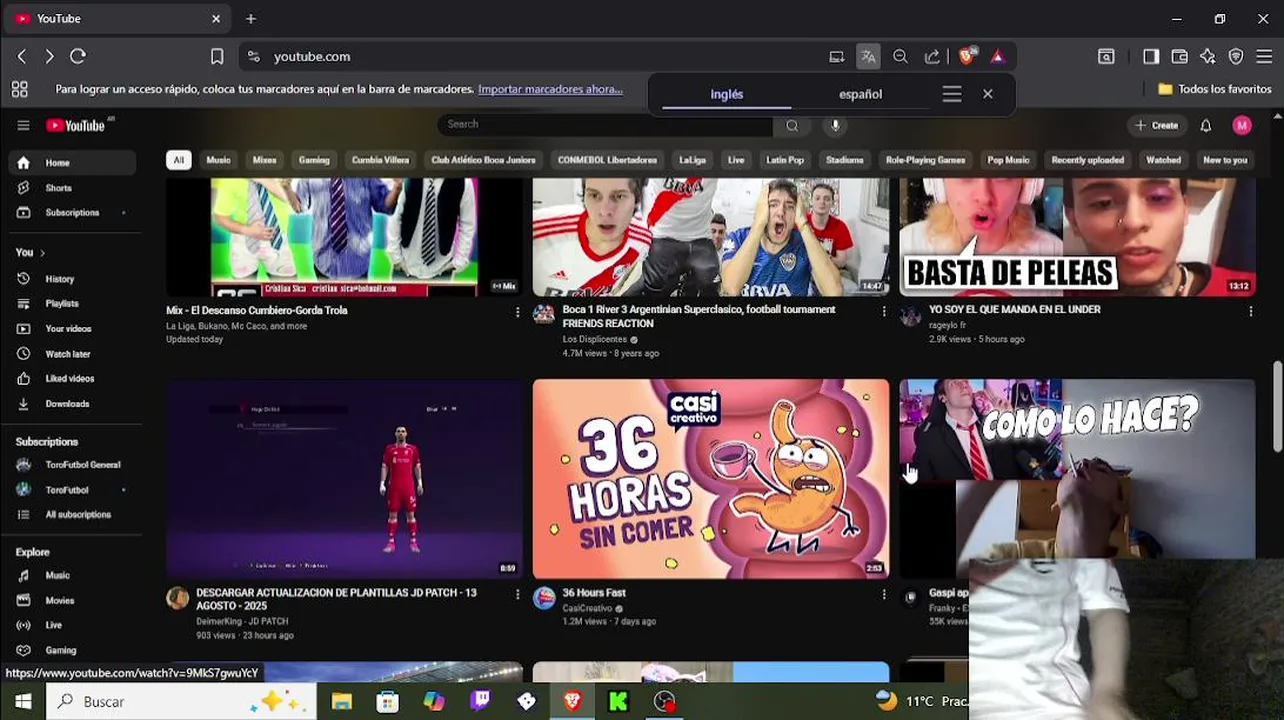Play the 36 Horas Sin Comer thumbnail
This screenshot has height=720, width=1284.
(x=710, y=479)
